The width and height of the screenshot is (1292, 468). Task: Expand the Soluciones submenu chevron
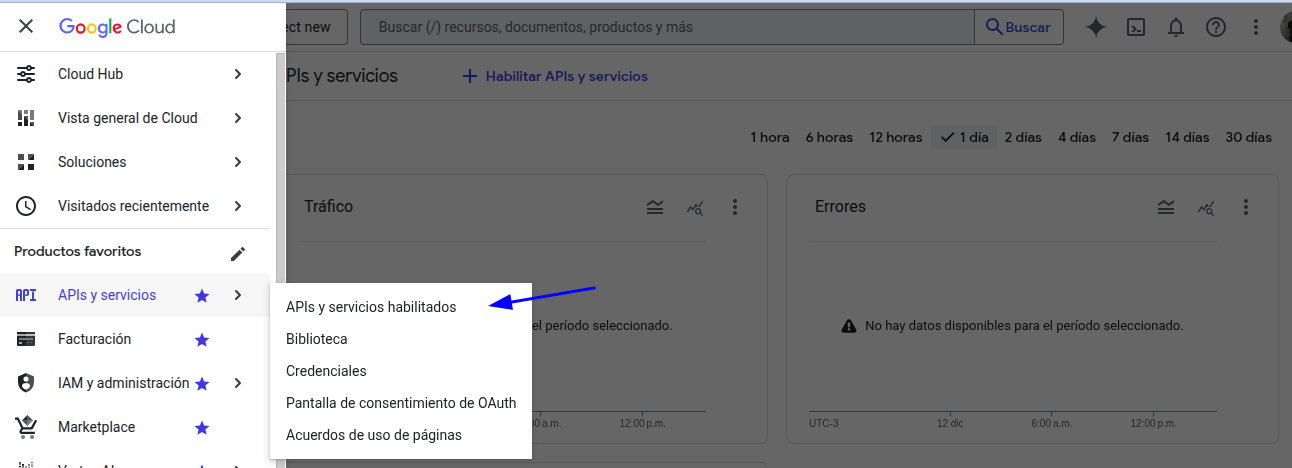pyautogui.click(x=237, y=162)
